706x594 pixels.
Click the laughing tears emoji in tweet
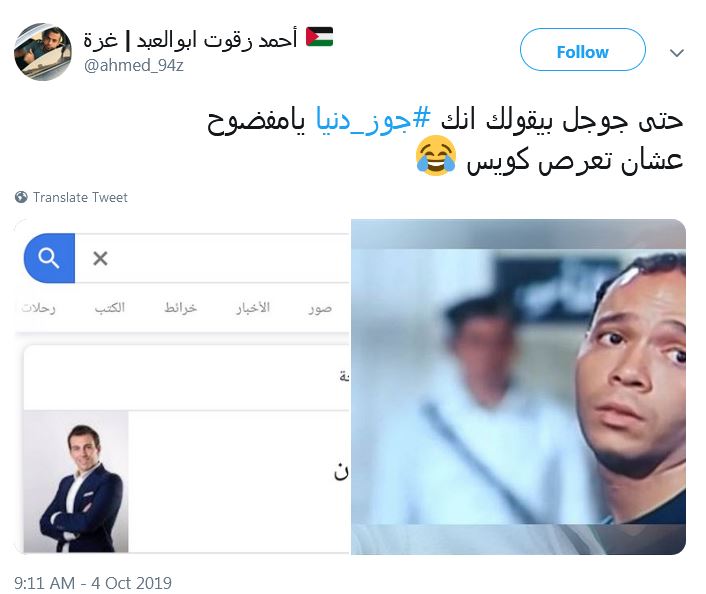coord(435,156)
